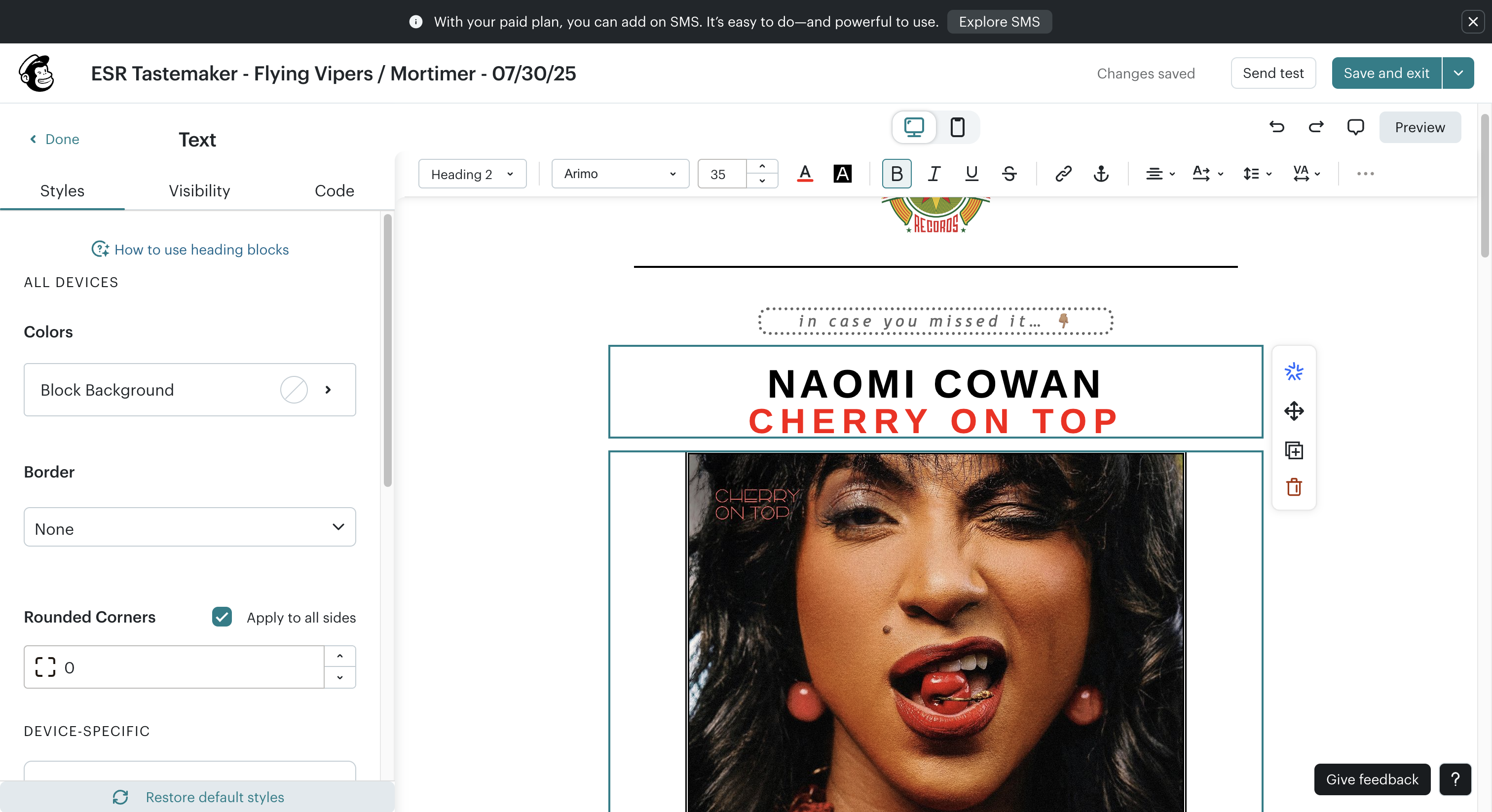
Task: Click the left panel scrollbar
Action: [387, 350]
